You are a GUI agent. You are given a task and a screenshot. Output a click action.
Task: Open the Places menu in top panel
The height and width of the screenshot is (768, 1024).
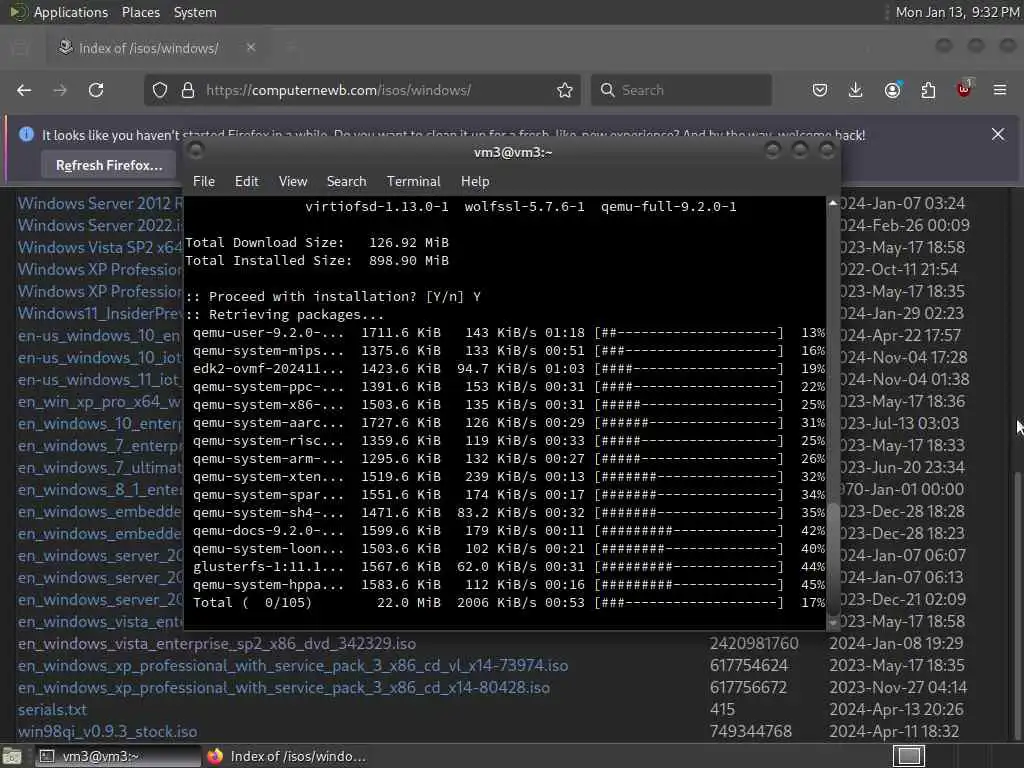click(140, 12)
